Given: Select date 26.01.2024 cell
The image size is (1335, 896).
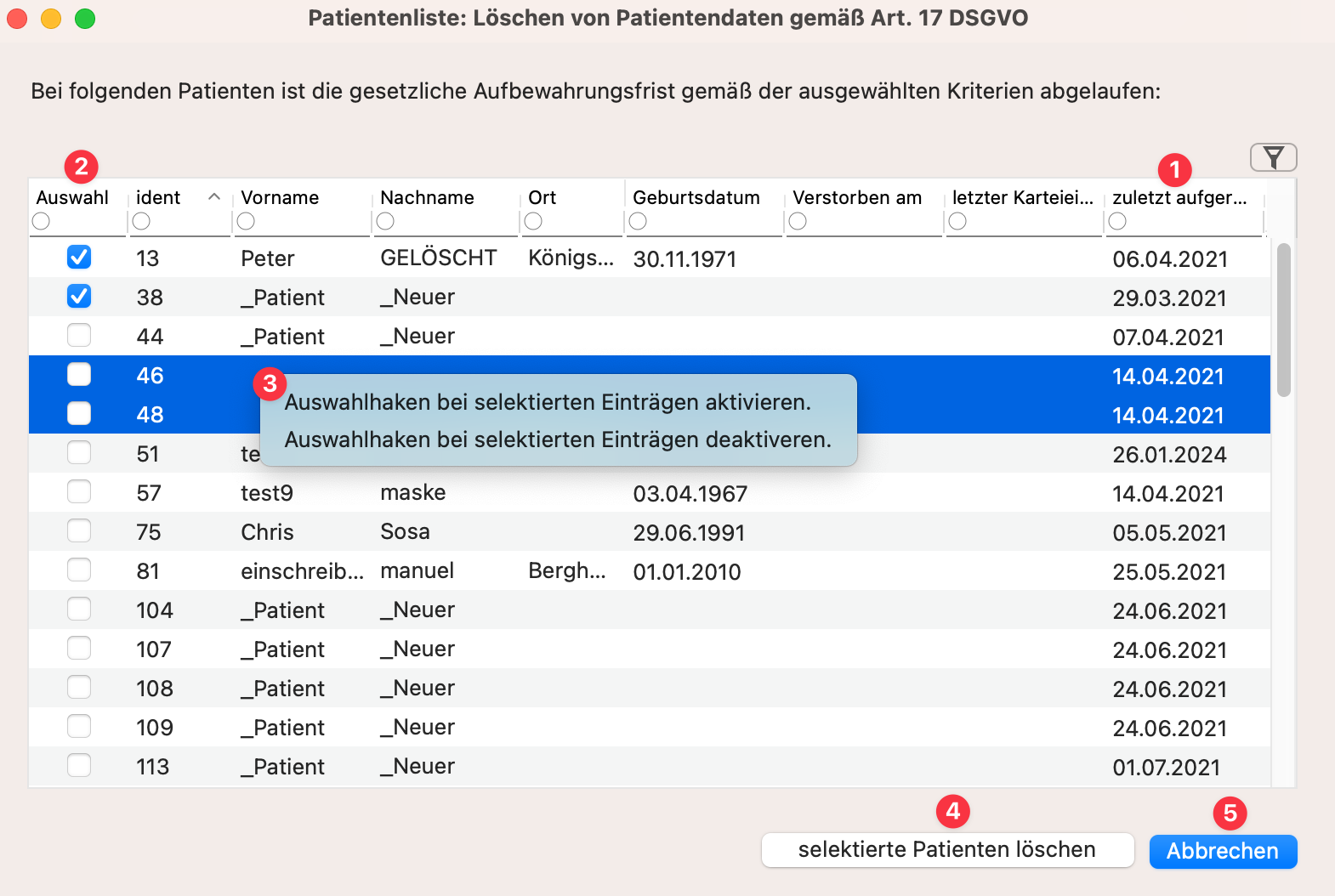Looking at the screenshot, I should click(x=1169, y=455).
